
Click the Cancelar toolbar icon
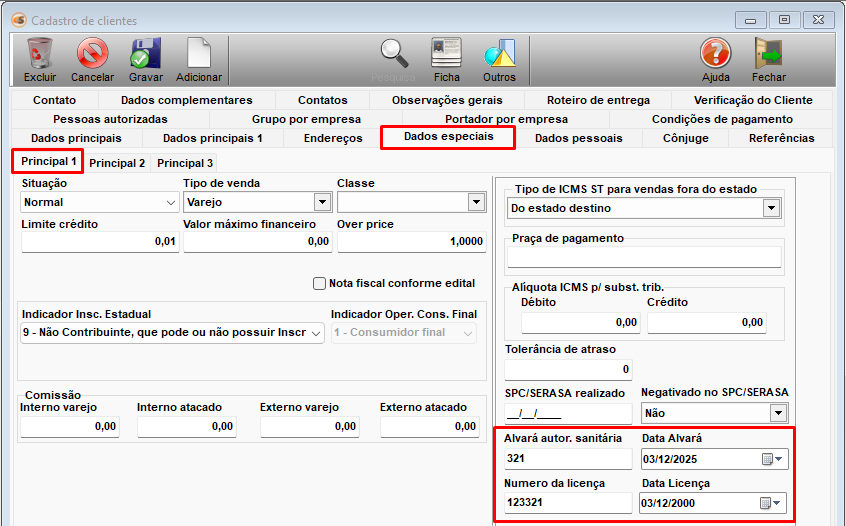(x=92, y=53)
